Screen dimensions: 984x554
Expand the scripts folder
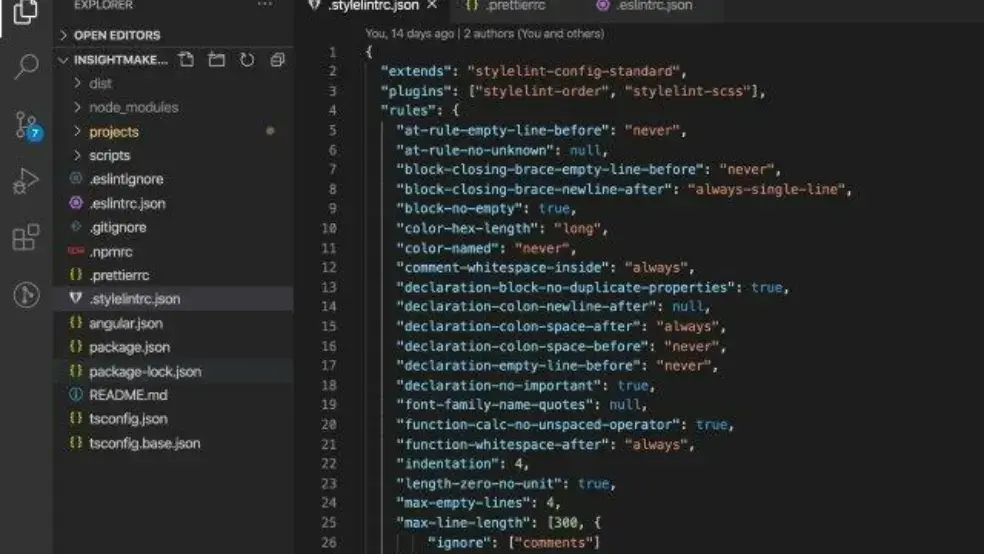click(109, 155)
